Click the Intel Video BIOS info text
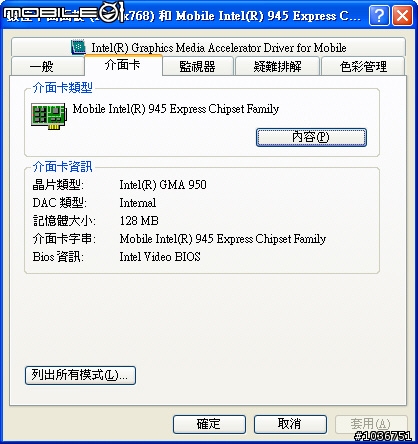Screen dimensions: 418x444 coord(160,257)
